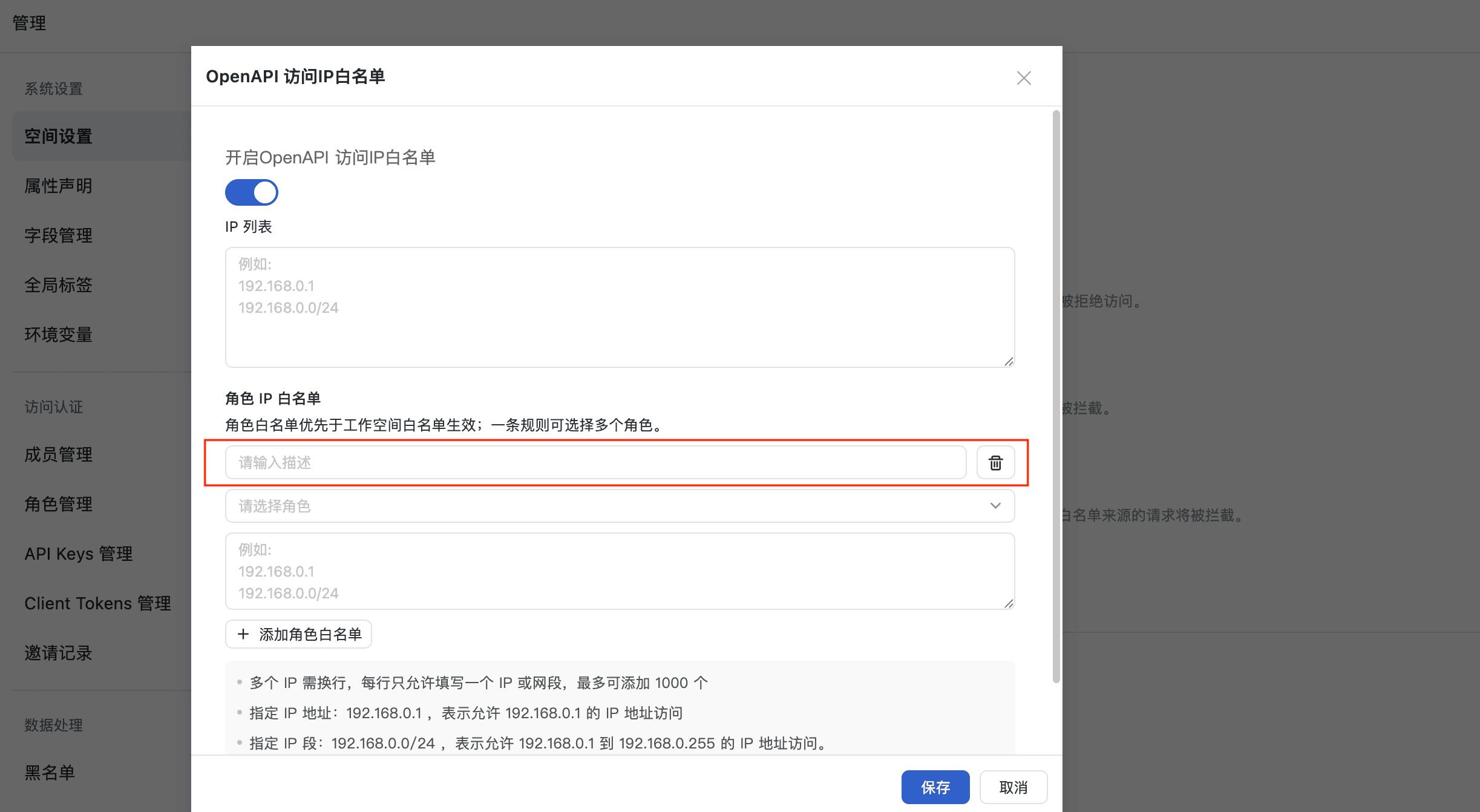Viewport: 1480px width, 812px height.
Task: Open 角色管理 in the sidebar
Action: click(x=58, y=504)
